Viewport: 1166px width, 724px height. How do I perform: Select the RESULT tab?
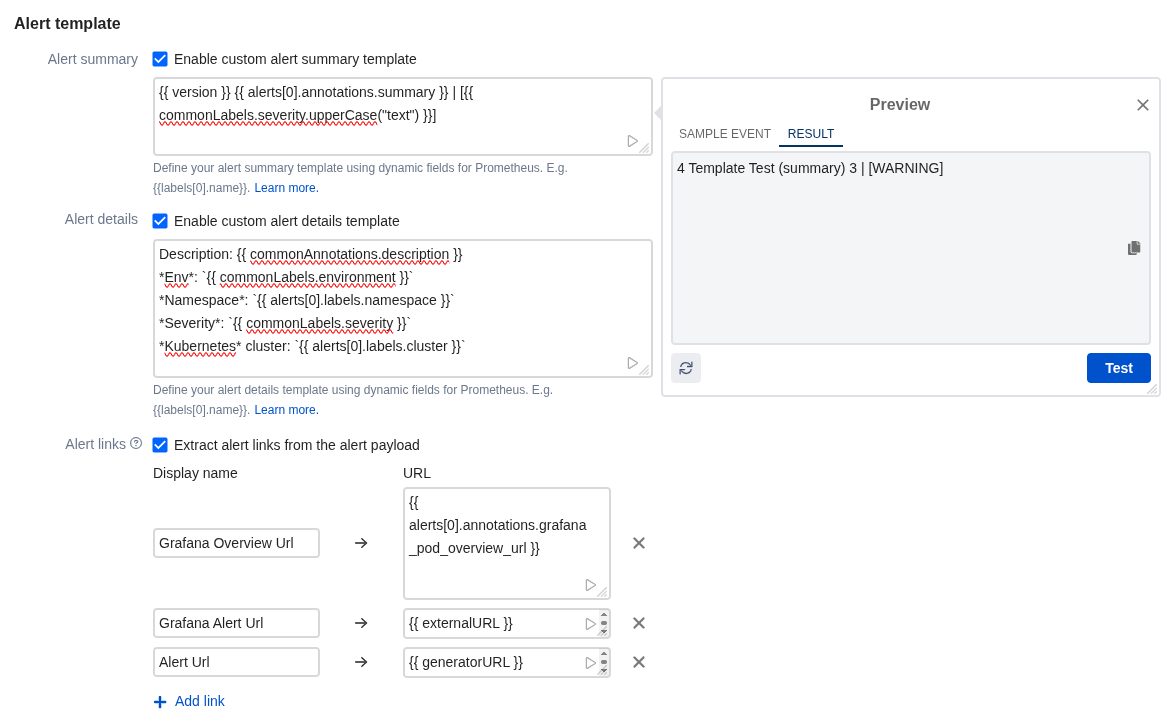point(810,134)
